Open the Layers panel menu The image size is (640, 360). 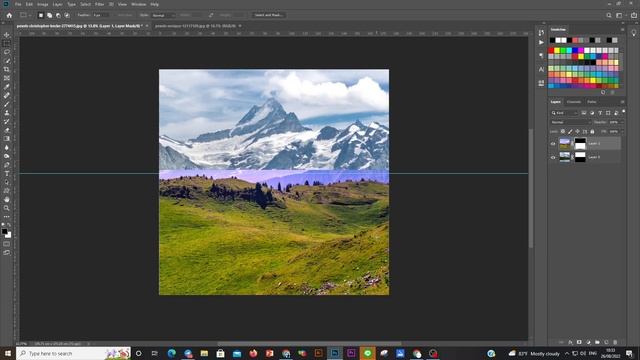point(622,102)
